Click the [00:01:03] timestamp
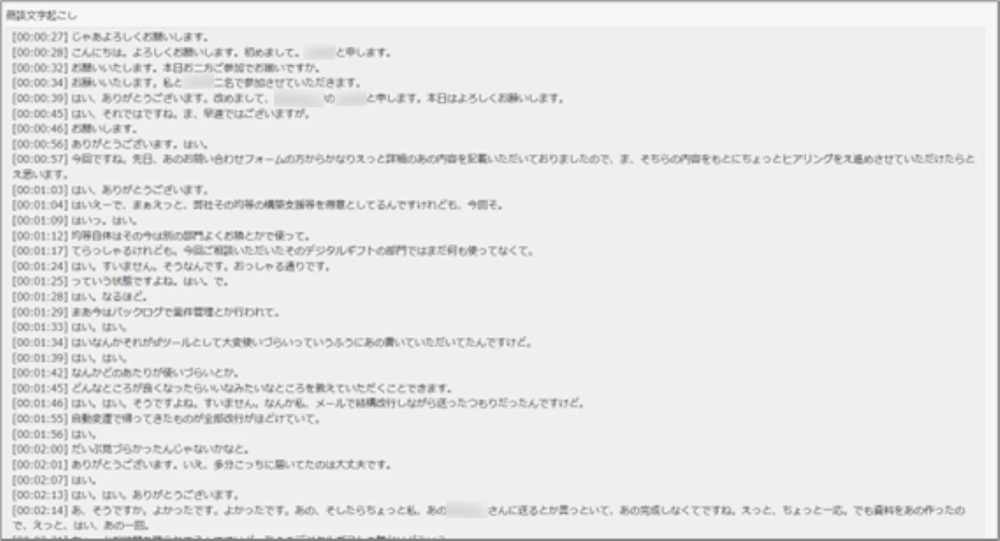This screenshot has height=541, width=1000. (39, 189)
